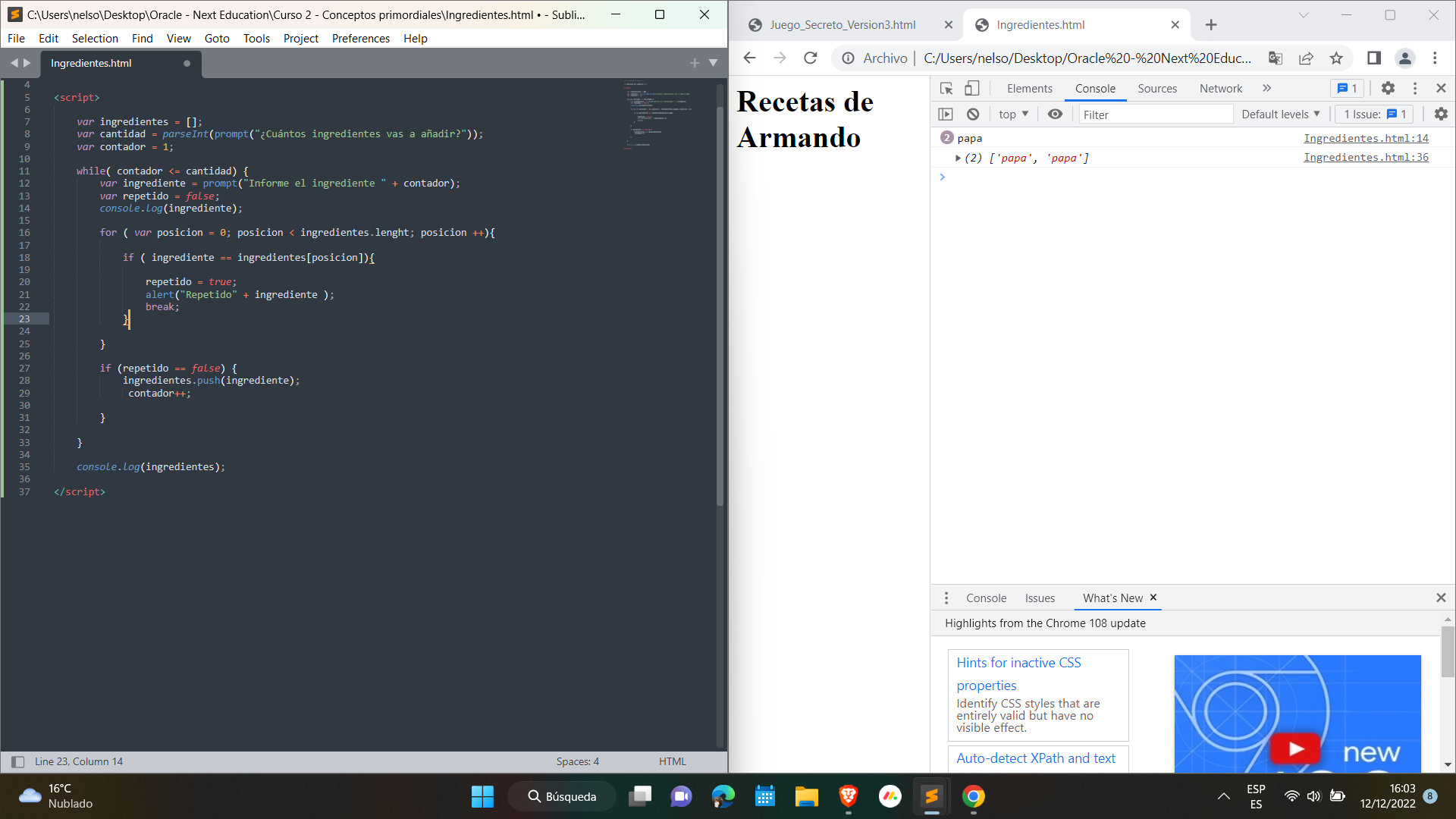The width and height of the screenshot is (1456, 819).
Task: Click the '1 Issue' button in console toolbar
Action: (x=1375, y=115)
